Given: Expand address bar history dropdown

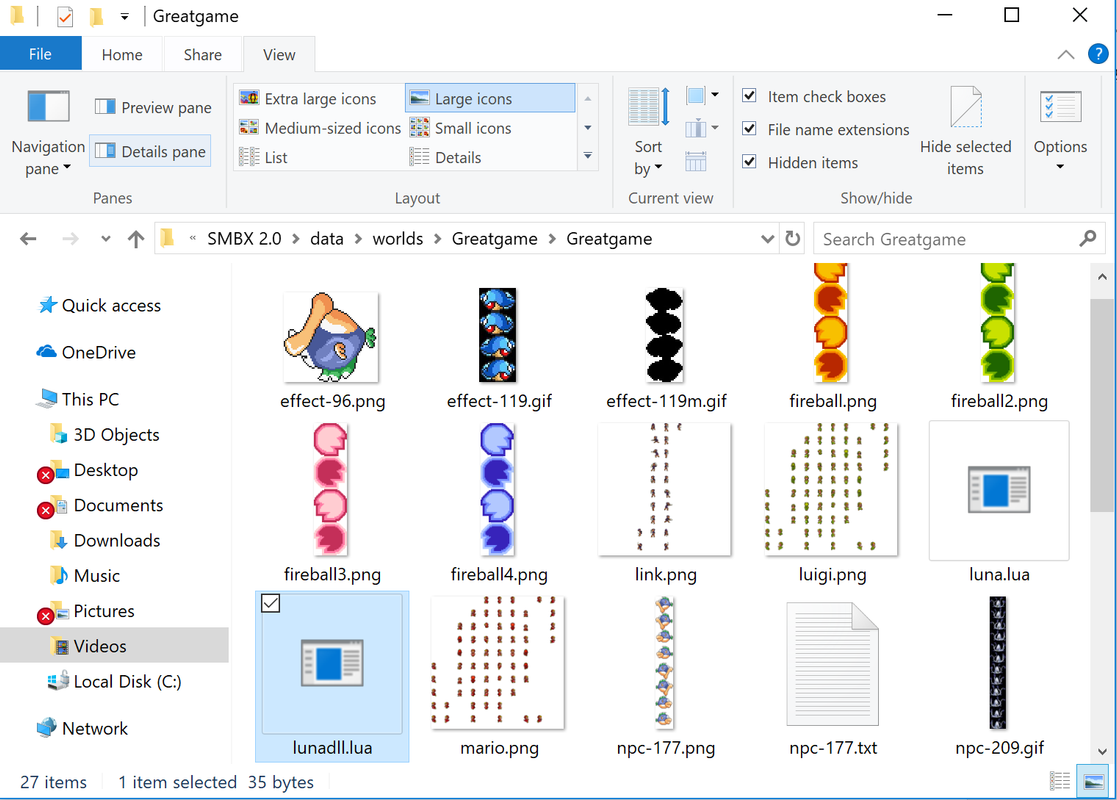Looking at the screenshot, I should pyautogui.click(x=767, y=239).
